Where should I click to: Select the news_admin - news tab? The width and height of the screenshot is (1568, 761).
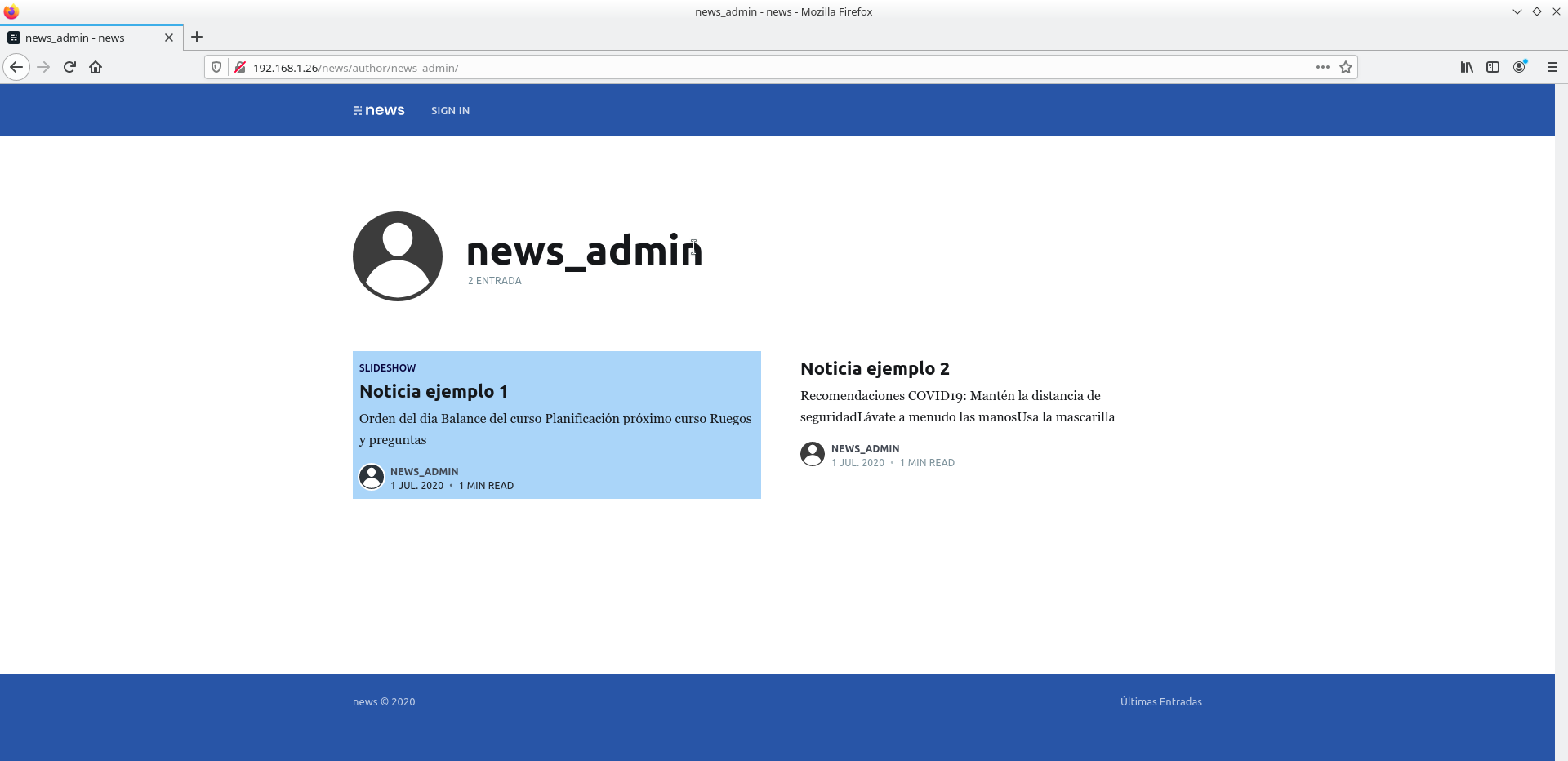(x=82, y=38)
